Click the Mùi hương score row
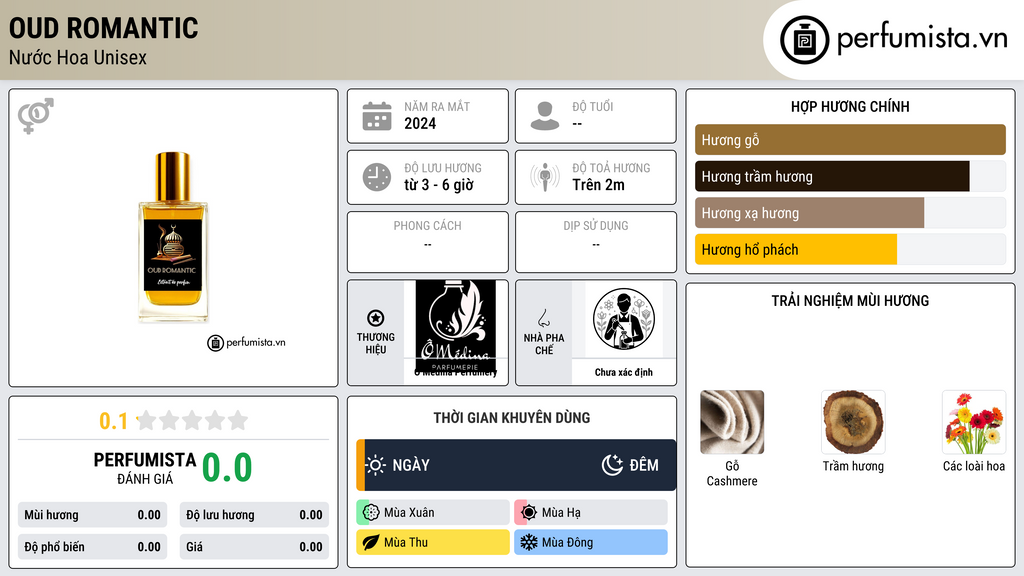Screen dimensions: 1024x576 93,515
